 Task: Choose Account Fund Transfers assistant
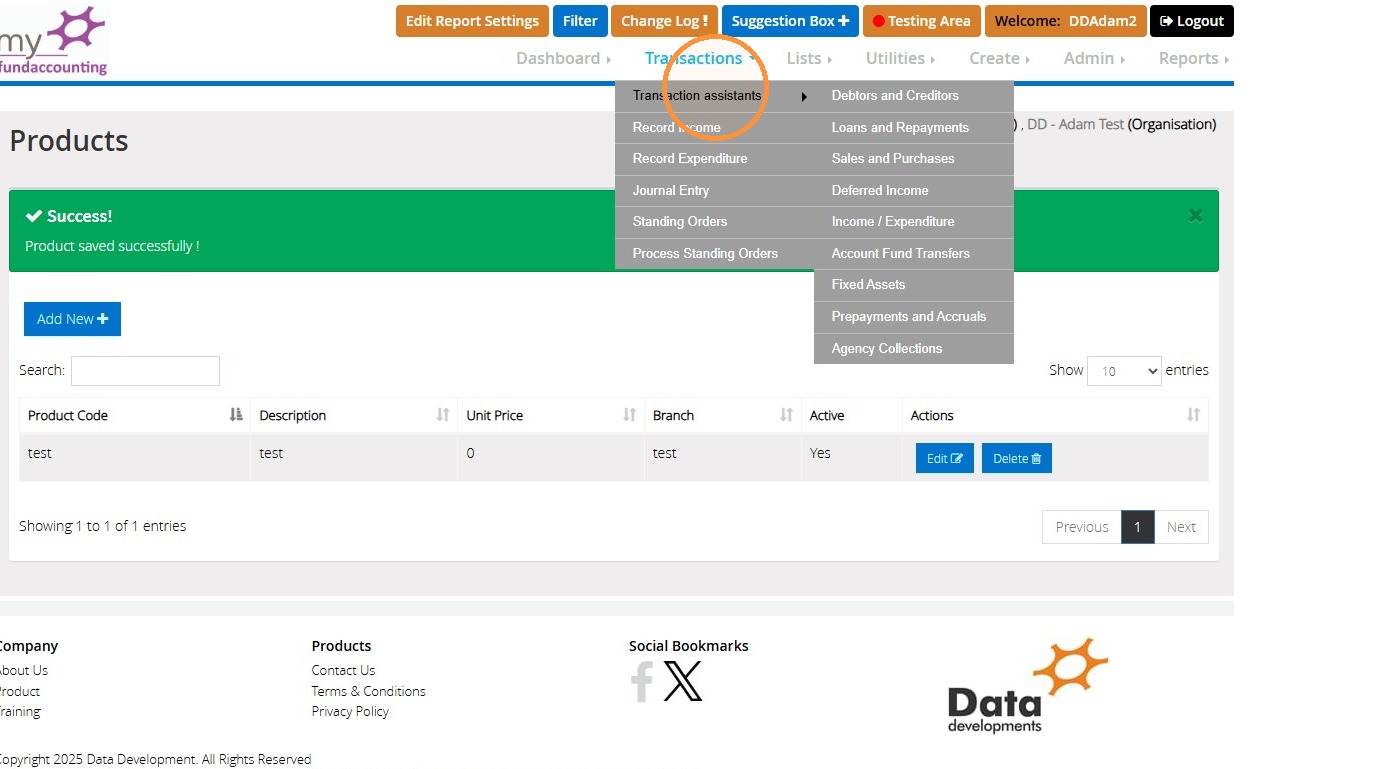coord(914,253)
